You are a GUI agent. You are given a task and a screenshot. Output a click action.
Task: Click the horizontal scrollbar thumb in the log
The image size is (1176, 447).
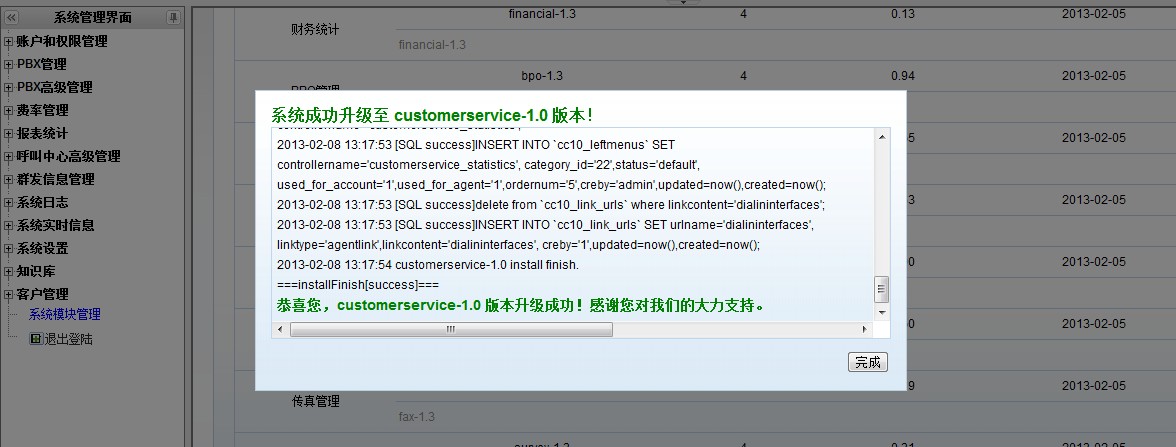[450, 329]
